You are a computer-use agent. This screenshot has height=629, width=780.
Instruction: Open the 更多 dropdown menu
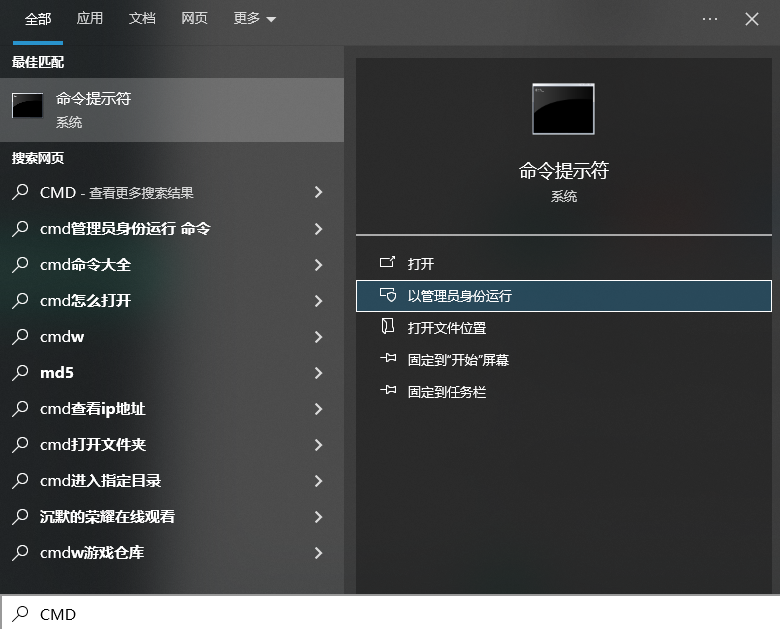point(254,19)
